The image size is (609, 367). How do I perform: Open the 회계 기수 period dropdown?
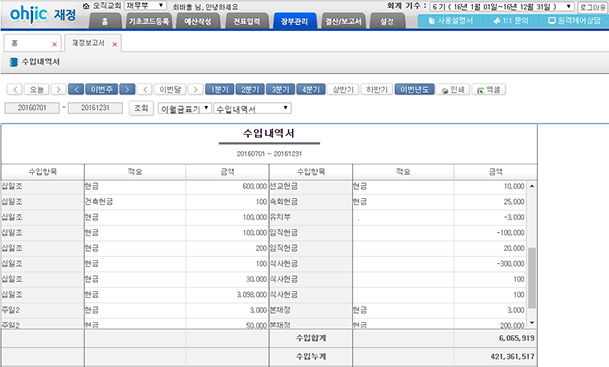click(x=502, y=7)
